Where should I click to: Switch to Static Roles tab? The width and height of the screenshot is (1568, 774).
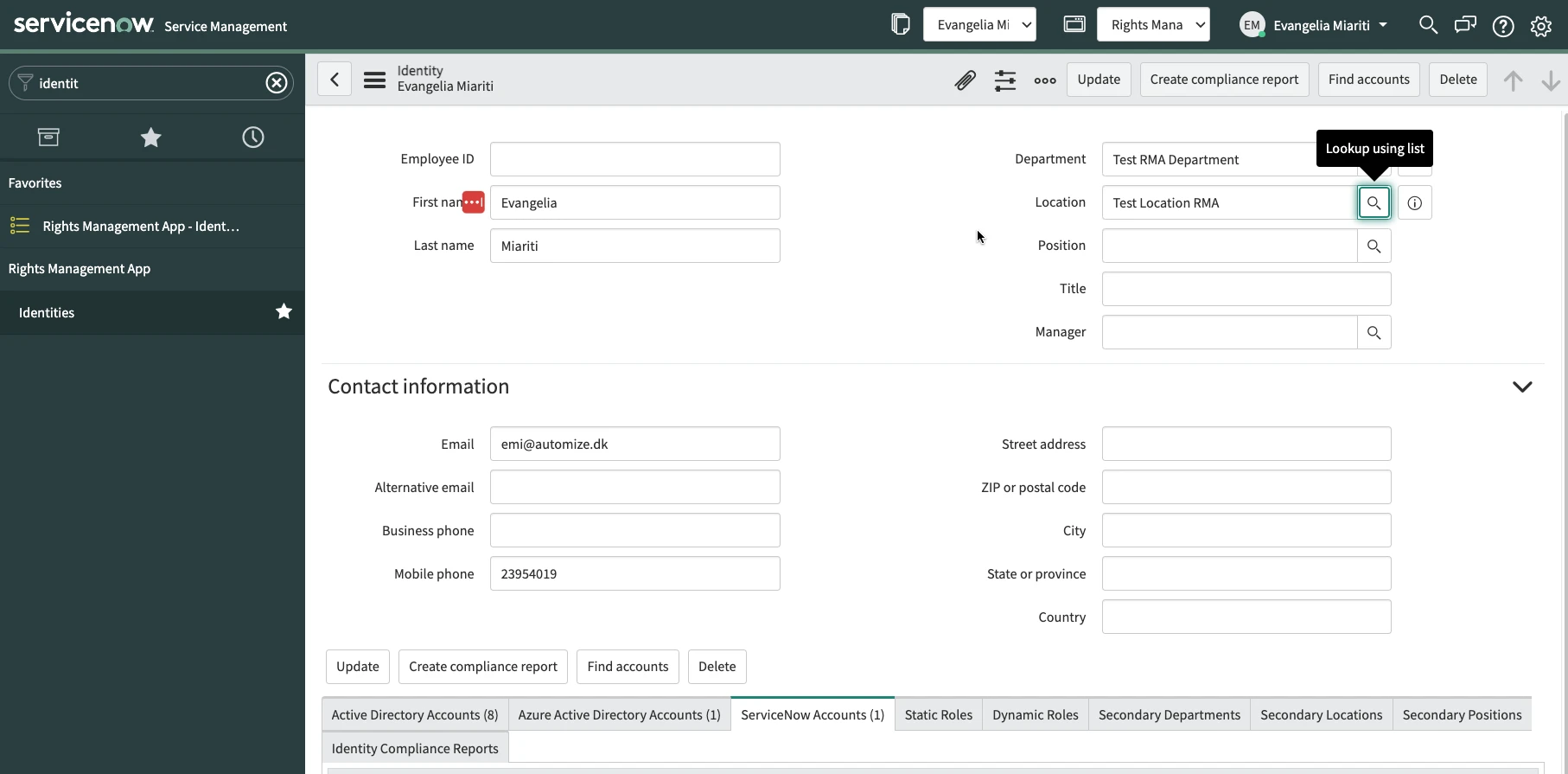938,715
